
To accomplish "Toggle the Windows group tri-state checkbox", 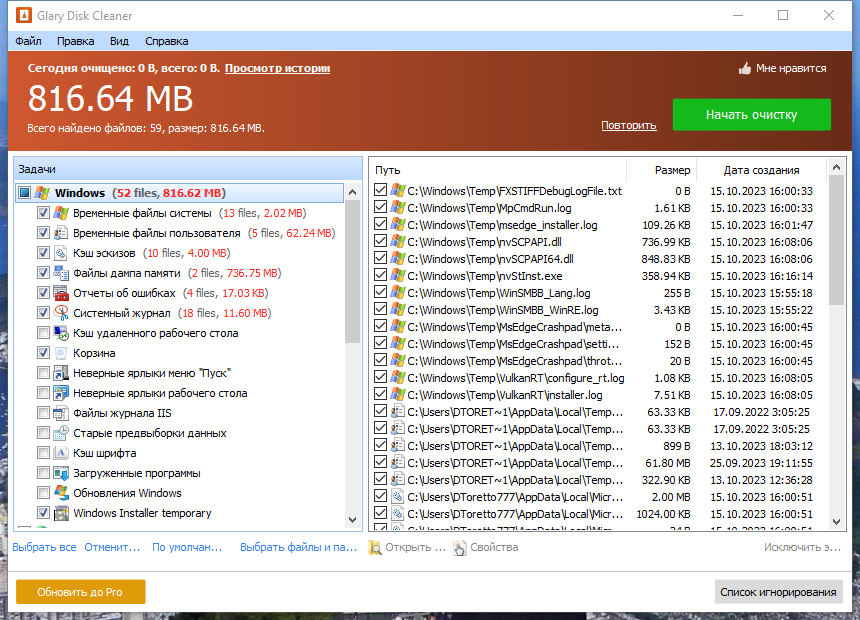I will click(x=24, y=193).
